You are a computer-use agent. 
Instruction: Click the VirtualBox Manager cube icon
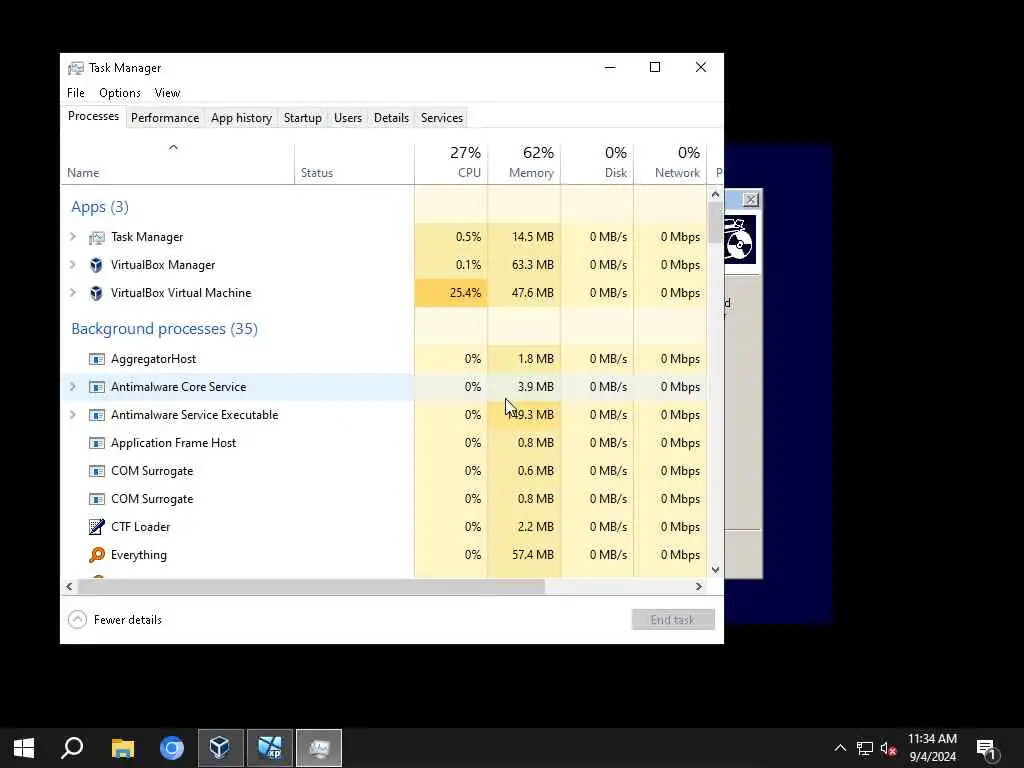[97, 265]
